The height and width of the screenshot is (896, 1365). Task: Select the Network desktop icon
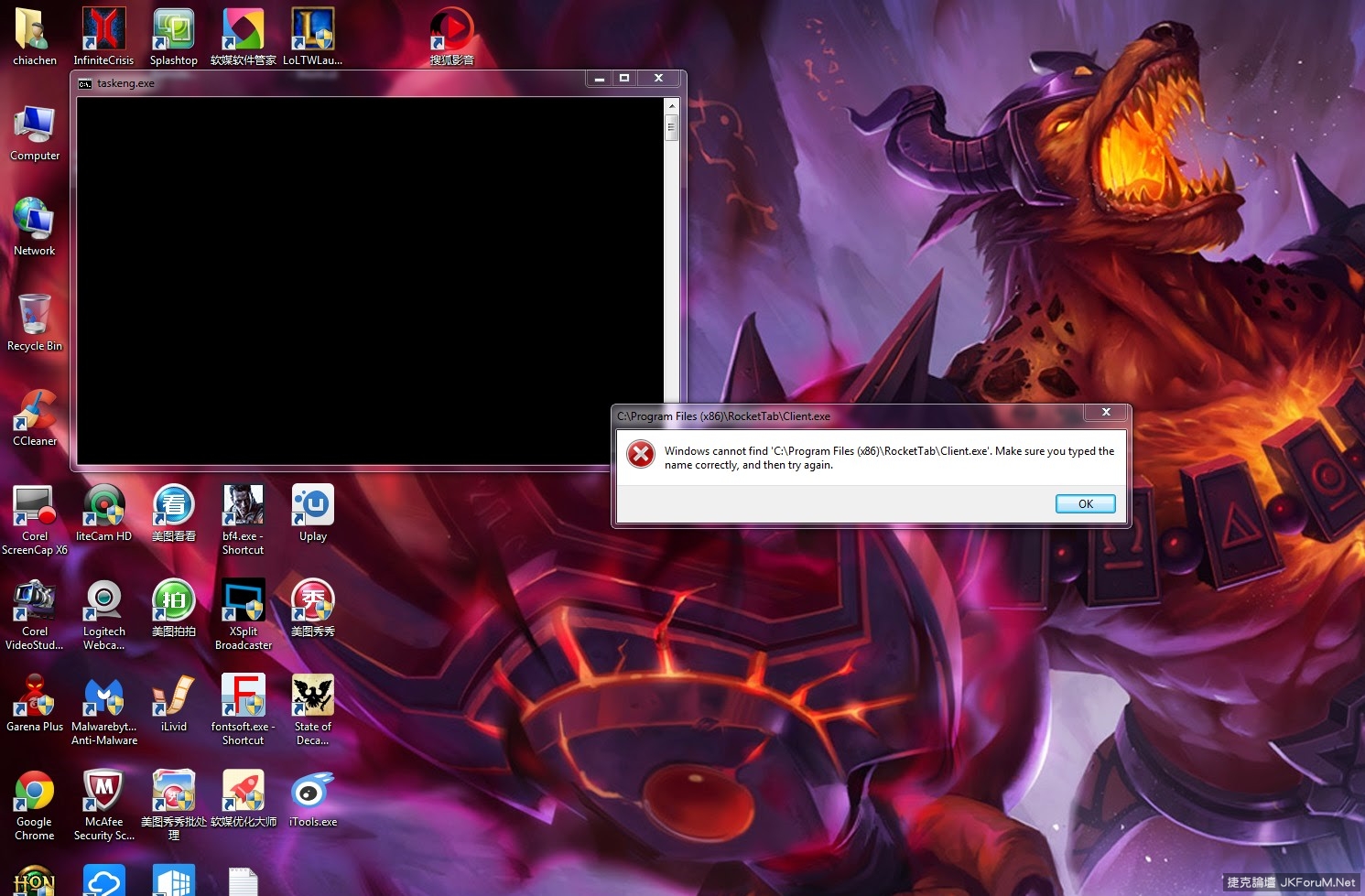coord(35,221)
